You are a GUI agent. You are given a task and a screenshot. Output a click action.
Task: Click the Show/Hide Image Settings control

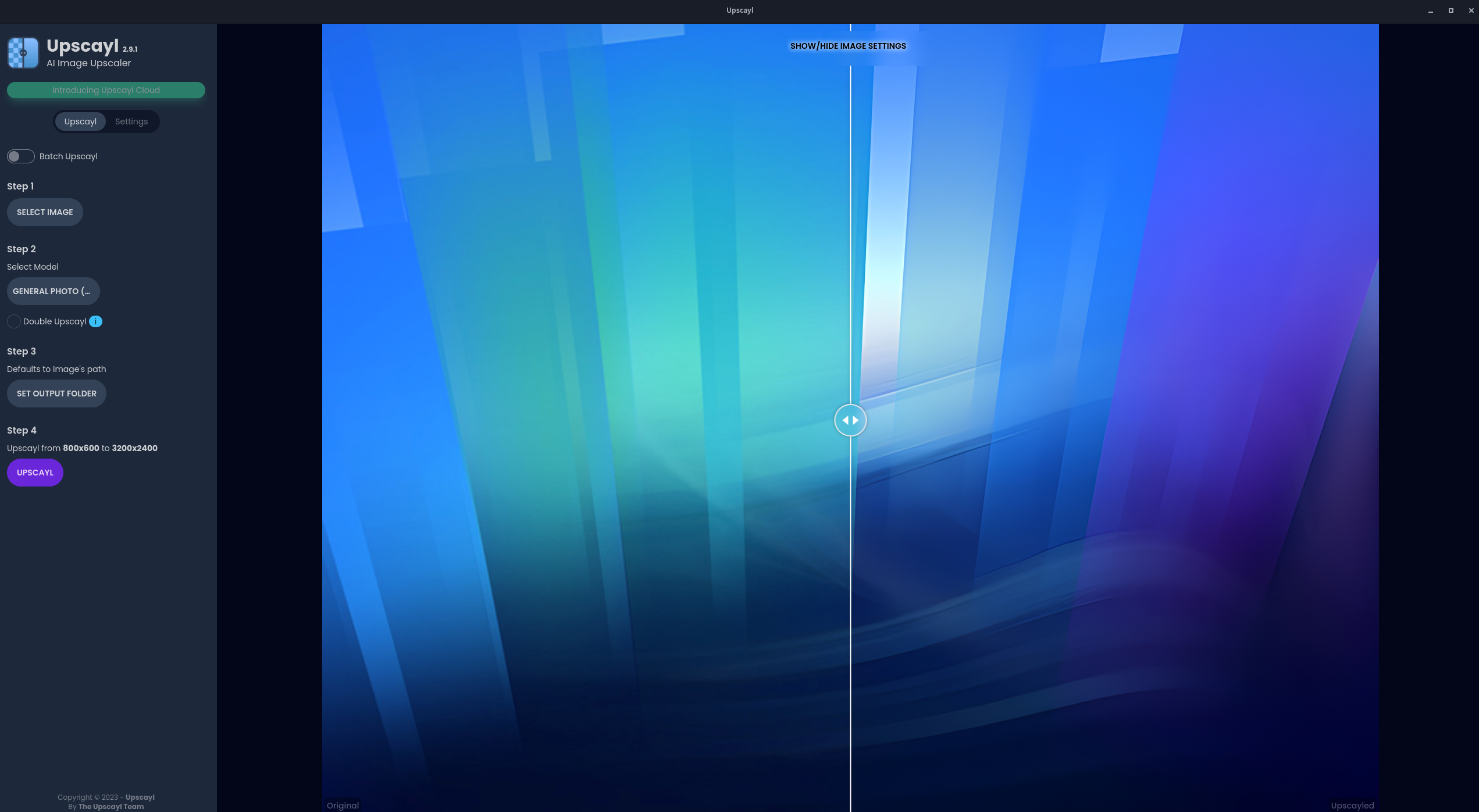point(848,45)
